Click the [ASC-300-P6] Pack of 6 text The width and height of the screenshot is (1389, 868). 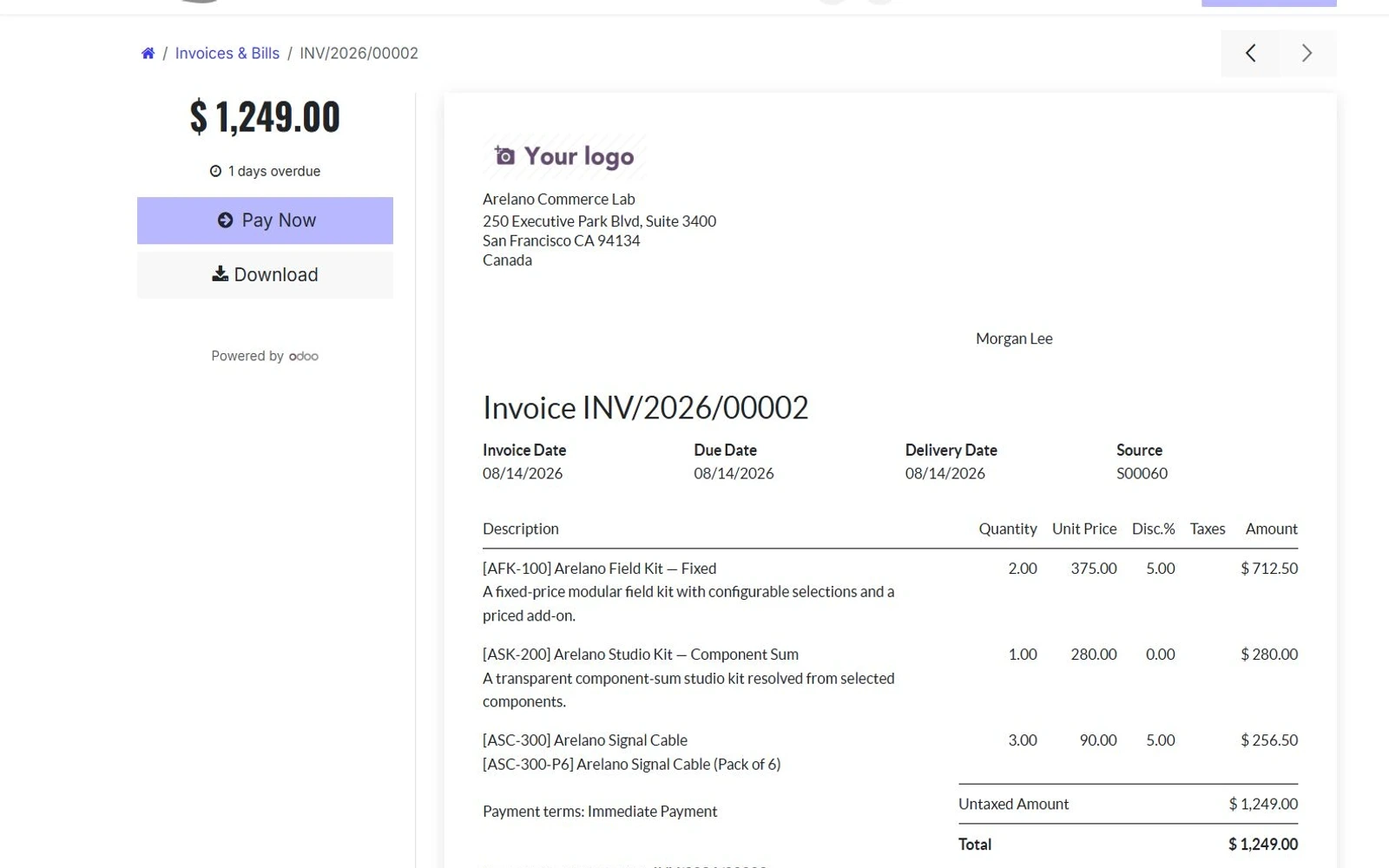pyautogui.click(x=631, y=764)
